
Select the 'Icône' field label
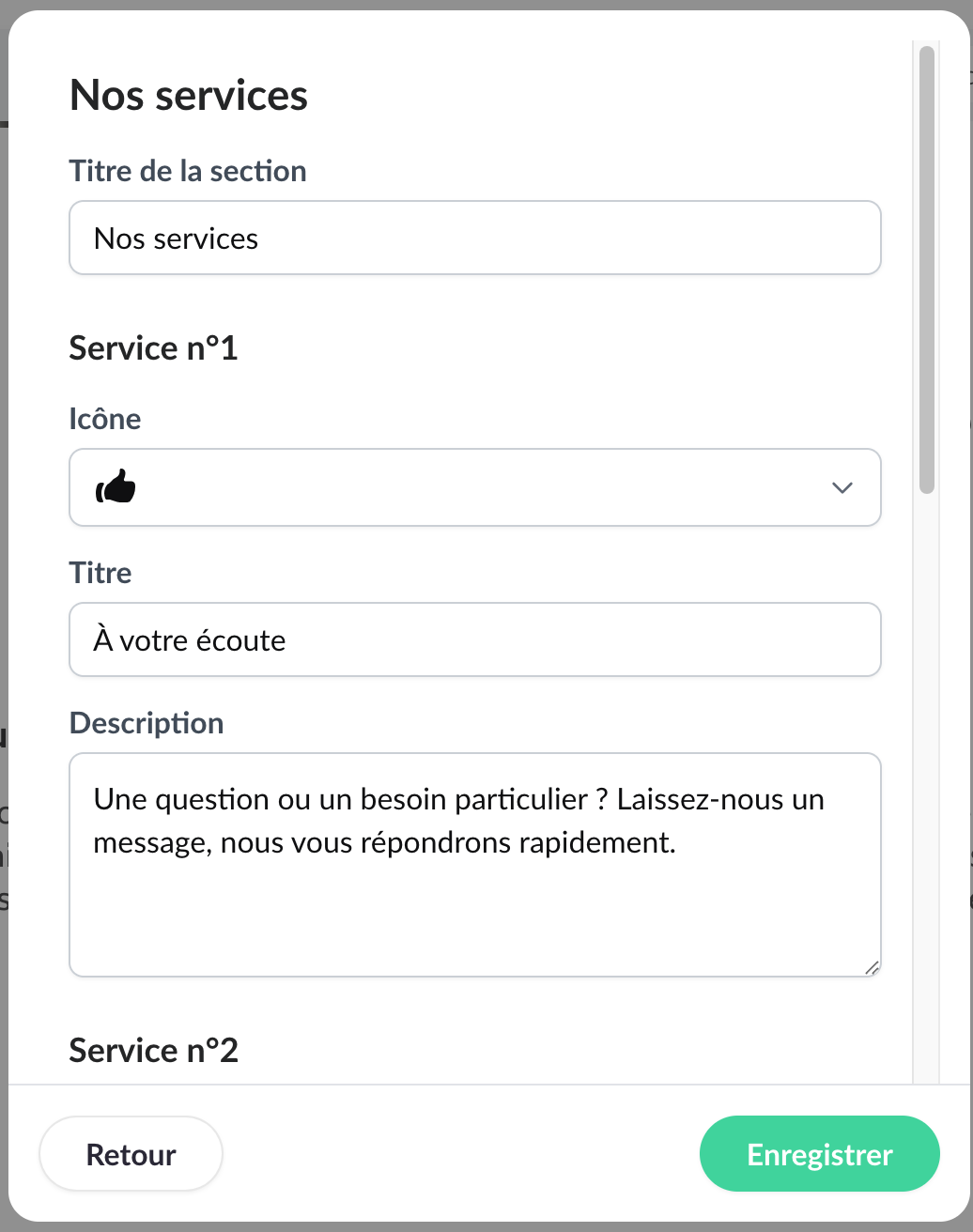(x=105, y=419)
